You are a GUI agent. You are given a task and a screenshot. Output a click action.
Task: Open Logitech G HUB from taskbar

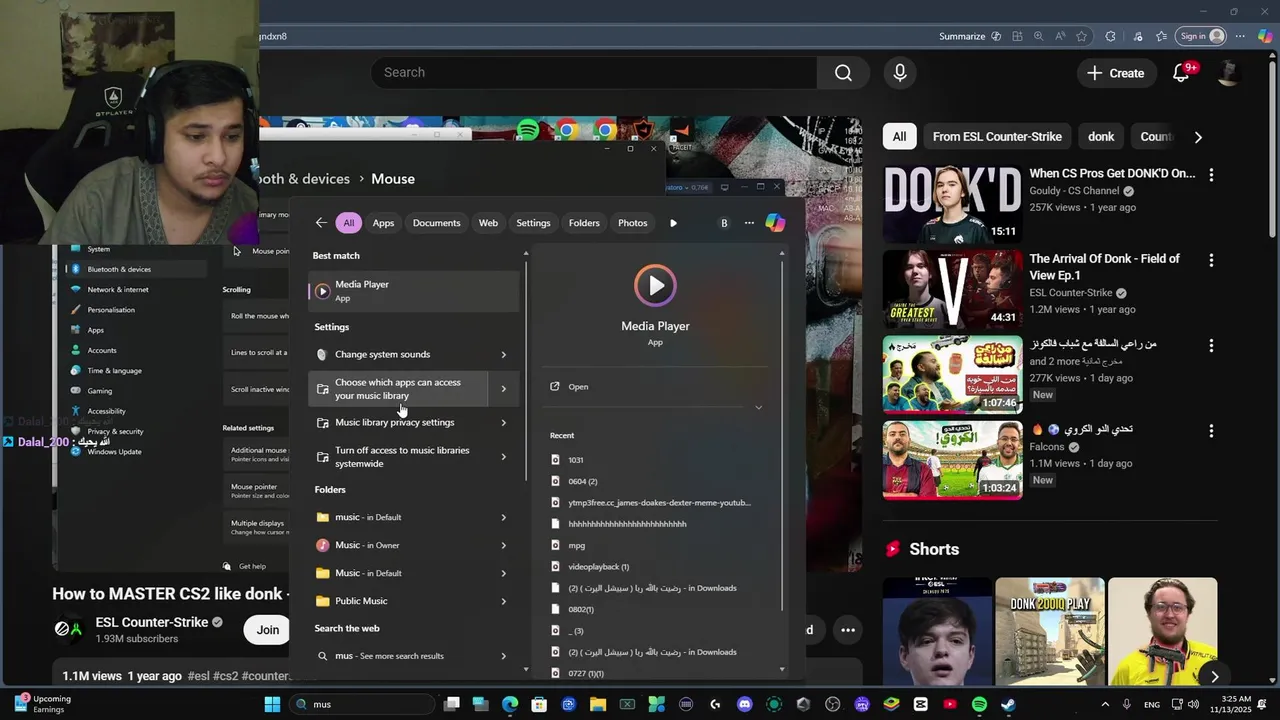(x=715, y=704)
